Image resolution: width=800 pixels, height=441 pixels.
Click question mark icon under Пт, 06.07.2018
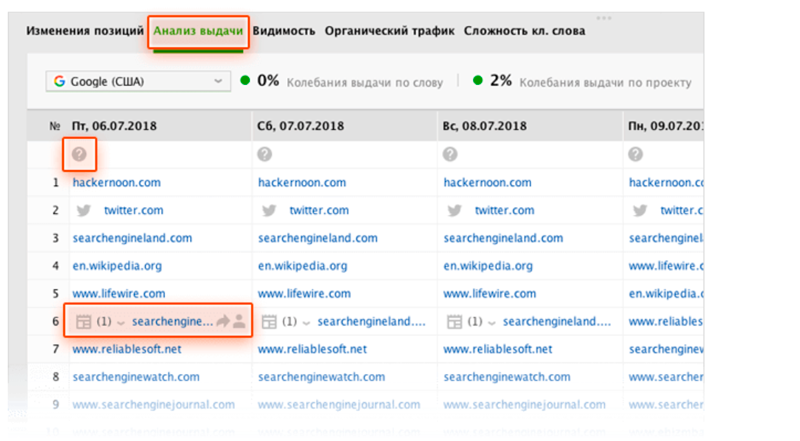tap(79, 154)
